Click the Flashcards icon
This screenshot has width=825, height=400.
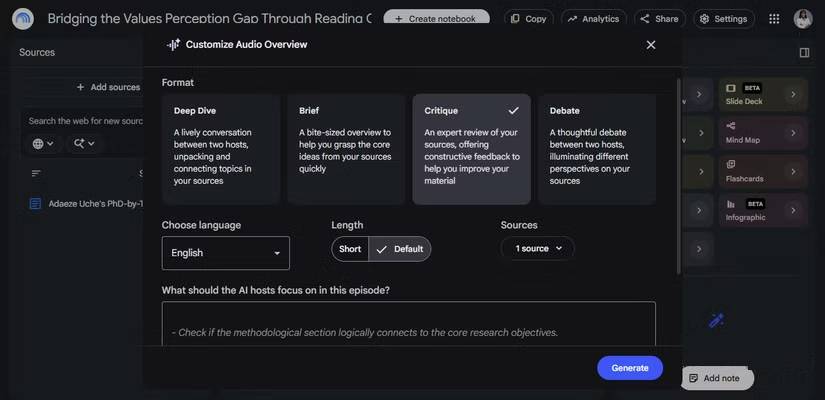tap(731, 165)
